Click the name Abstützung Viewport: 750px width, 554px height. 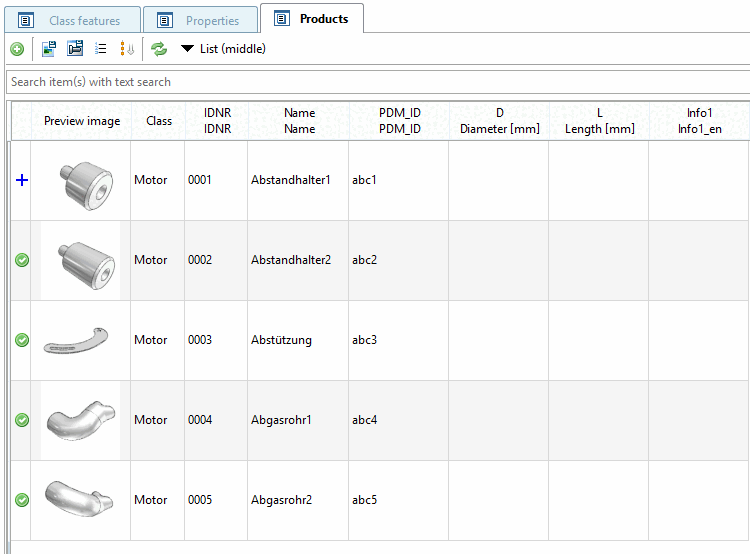coord(281,340)
